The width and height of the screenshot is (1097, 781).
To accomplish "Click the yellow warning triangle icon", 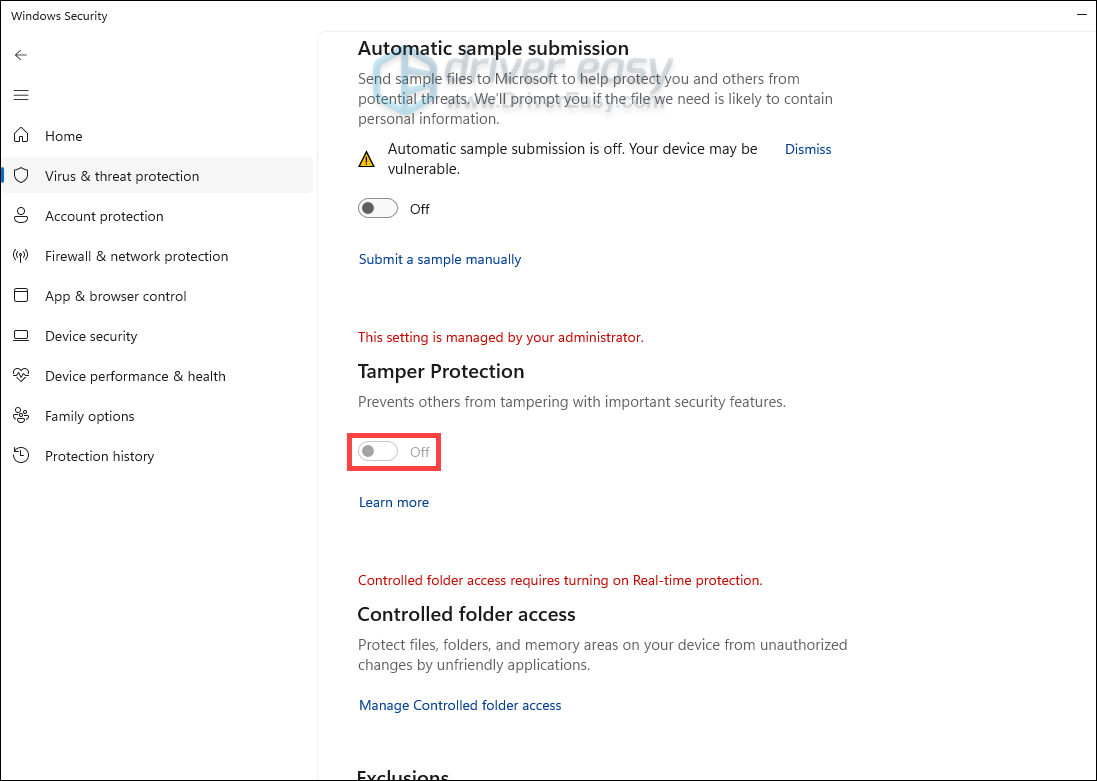I will click(367, 159).
